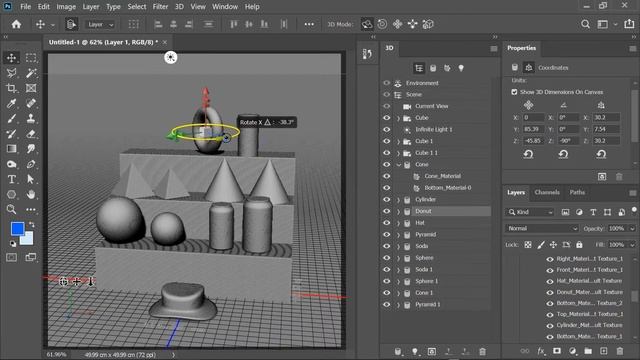Image resolution: width=640 pixels, height=360 pixels.
Task: Open more options (three dots) in options bar
Action: (x=309, y=24)
